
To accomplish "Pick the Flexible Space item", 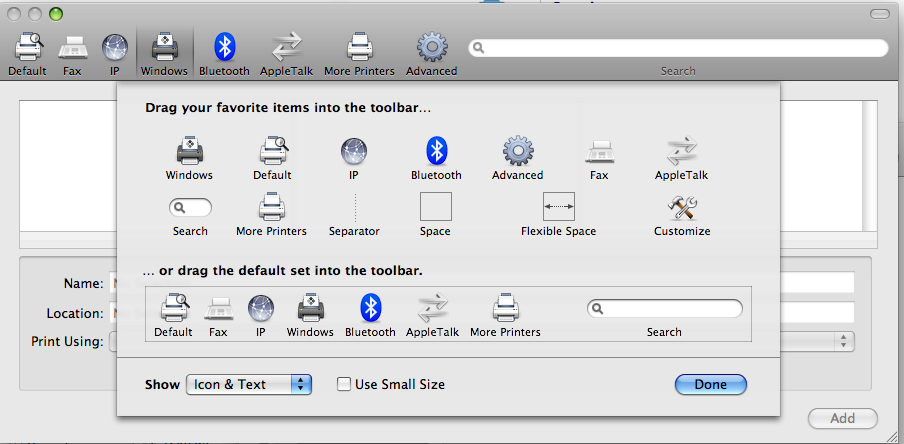I will [x=559, y=207].
